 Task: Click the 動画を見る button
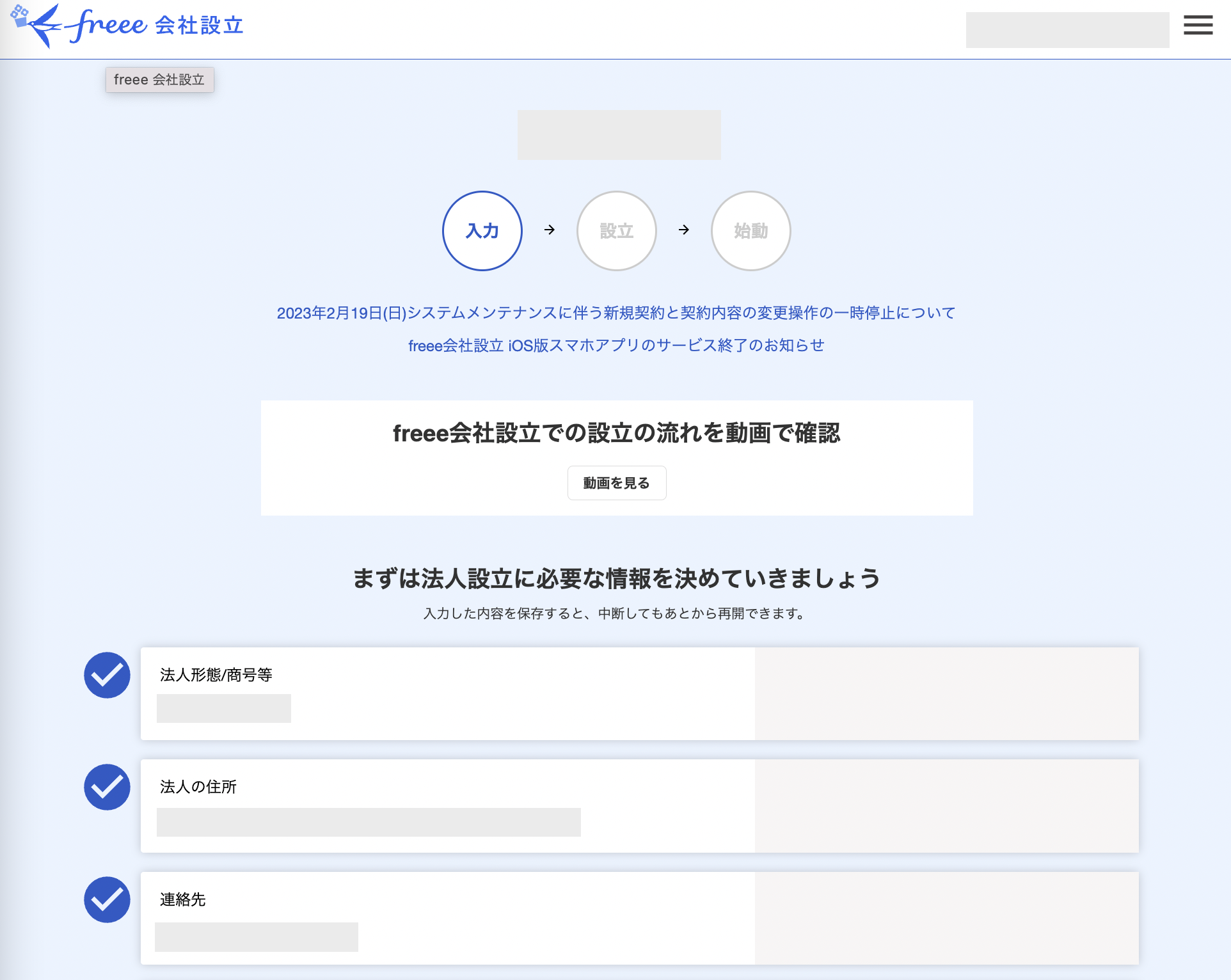(617, 483)
